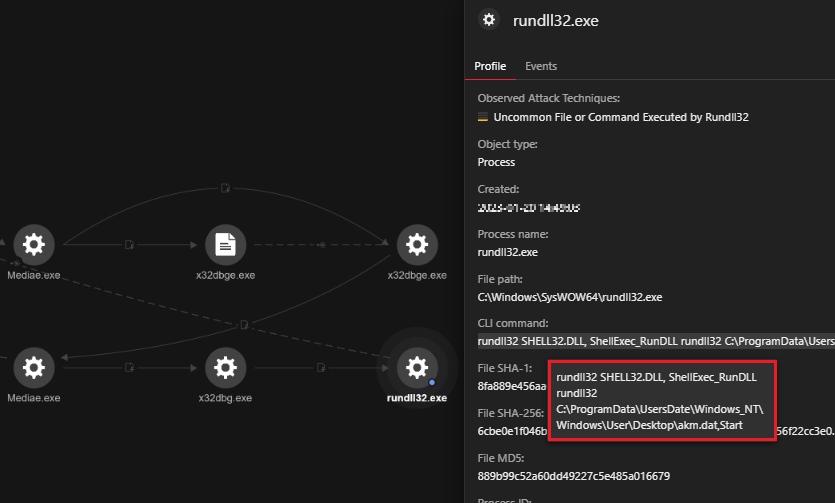The image size is (835, 503).
Task: Select the top-left Mediae.exe process node
Action: point(34,244)
